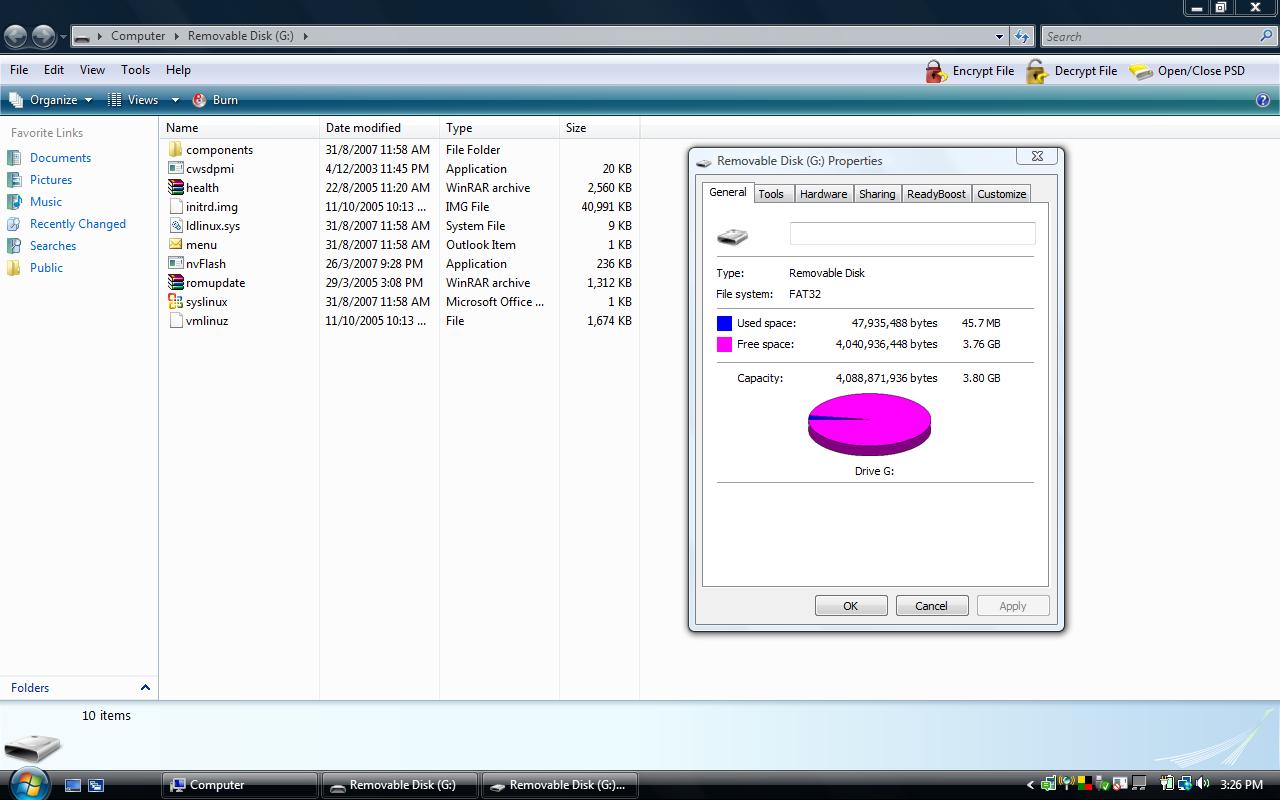Switch to Tools tab in Properties

point(771,194)
